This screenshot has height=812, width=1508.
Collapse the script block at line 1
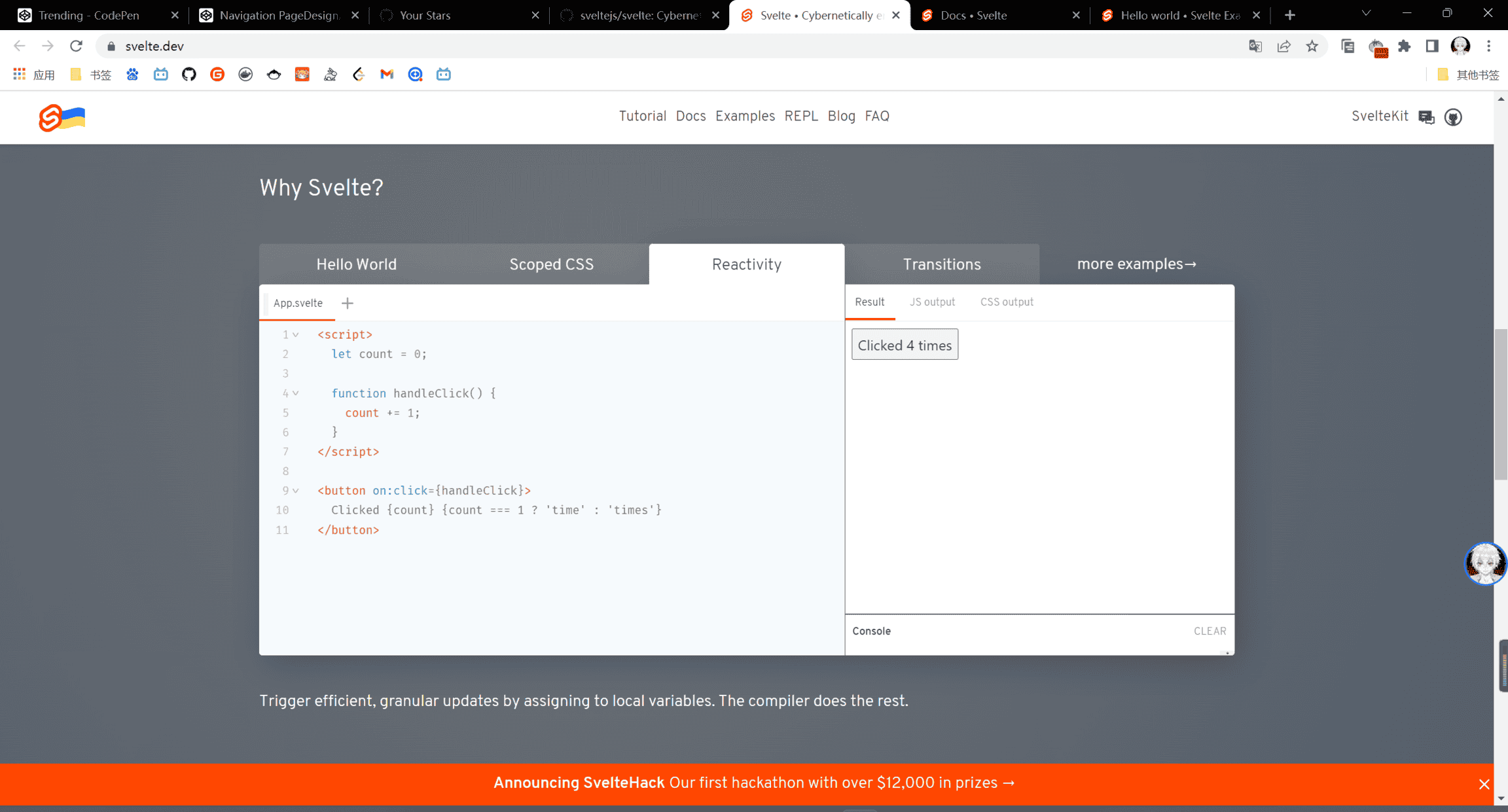point(296,335)
